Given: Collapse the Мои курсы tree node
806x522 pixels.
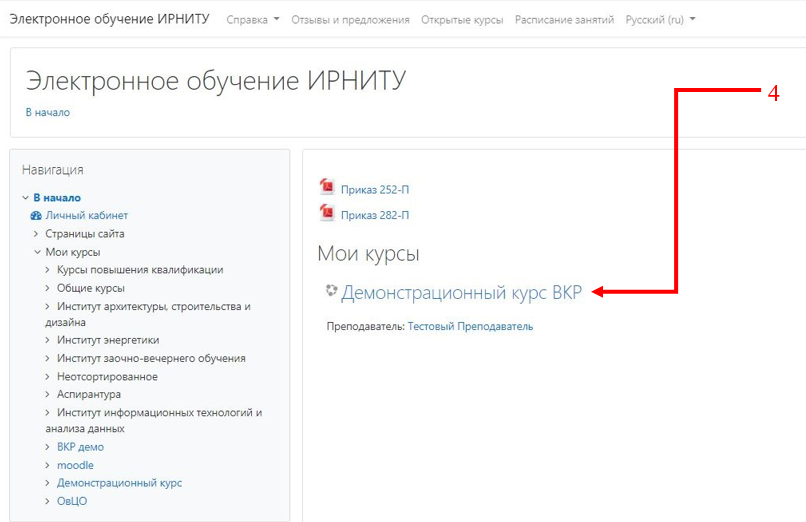Looking at the screenshot, I should pyautogui.click(x=37, y=252).
